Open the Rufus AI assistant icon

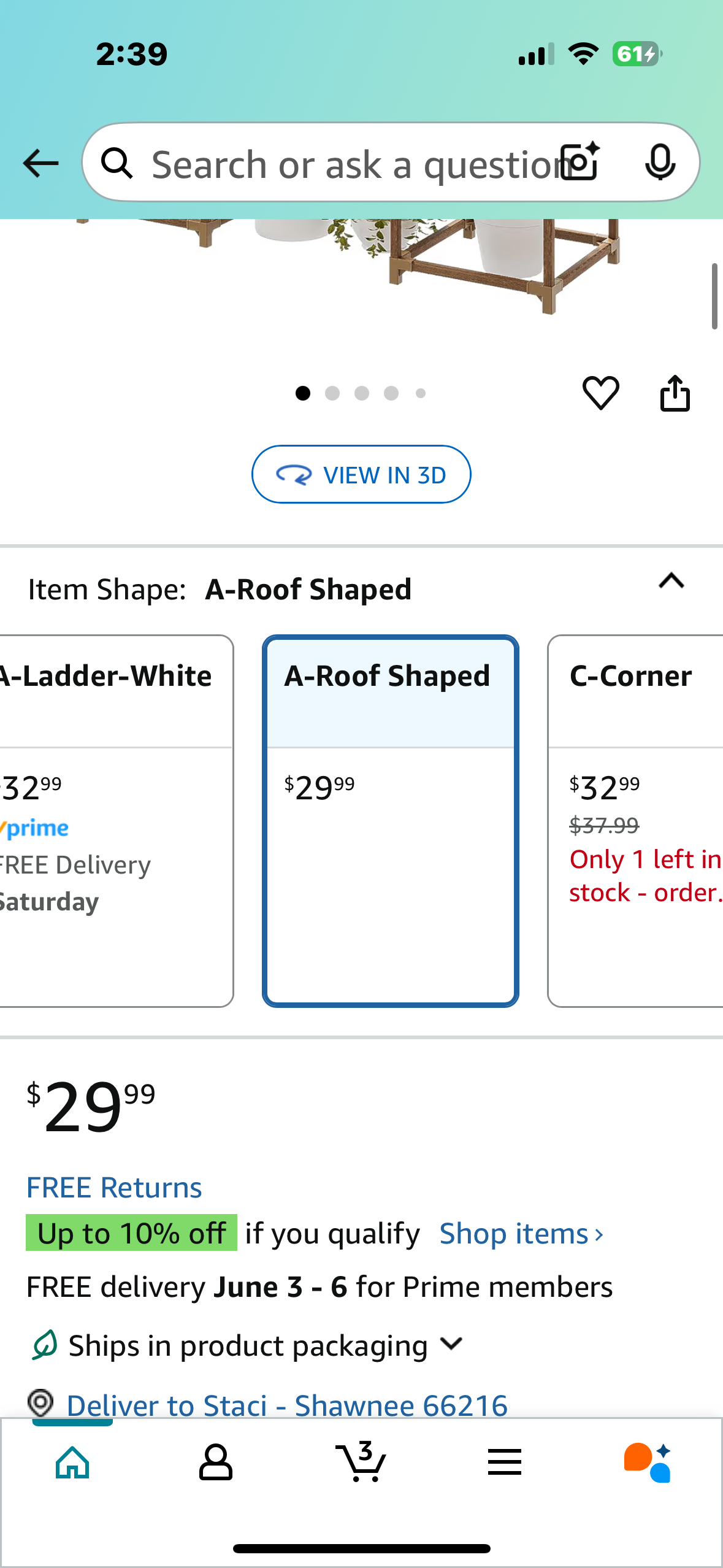click(x=648, y=1462)
